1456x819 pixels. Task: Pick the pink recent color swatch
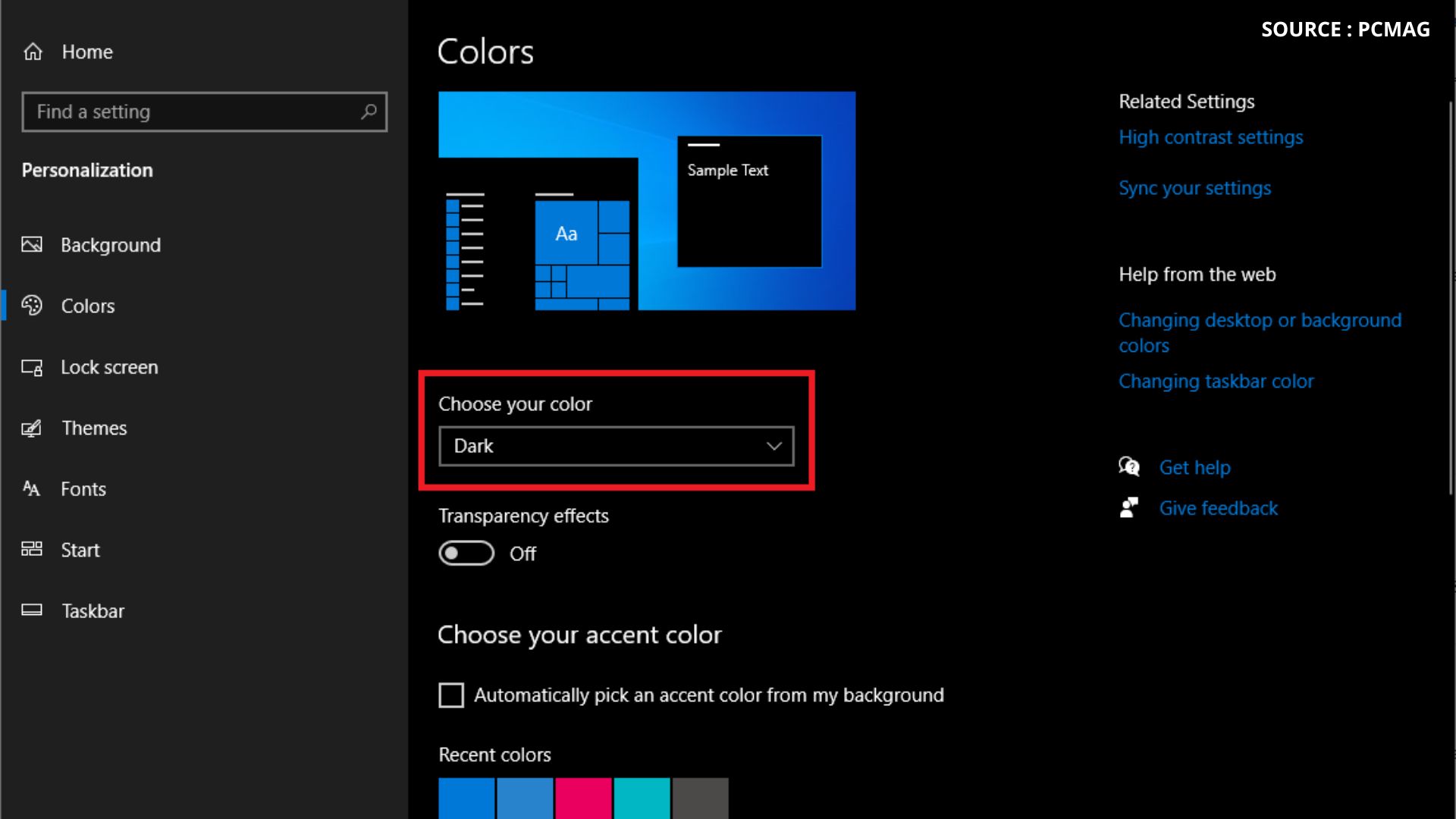(583, 798)
